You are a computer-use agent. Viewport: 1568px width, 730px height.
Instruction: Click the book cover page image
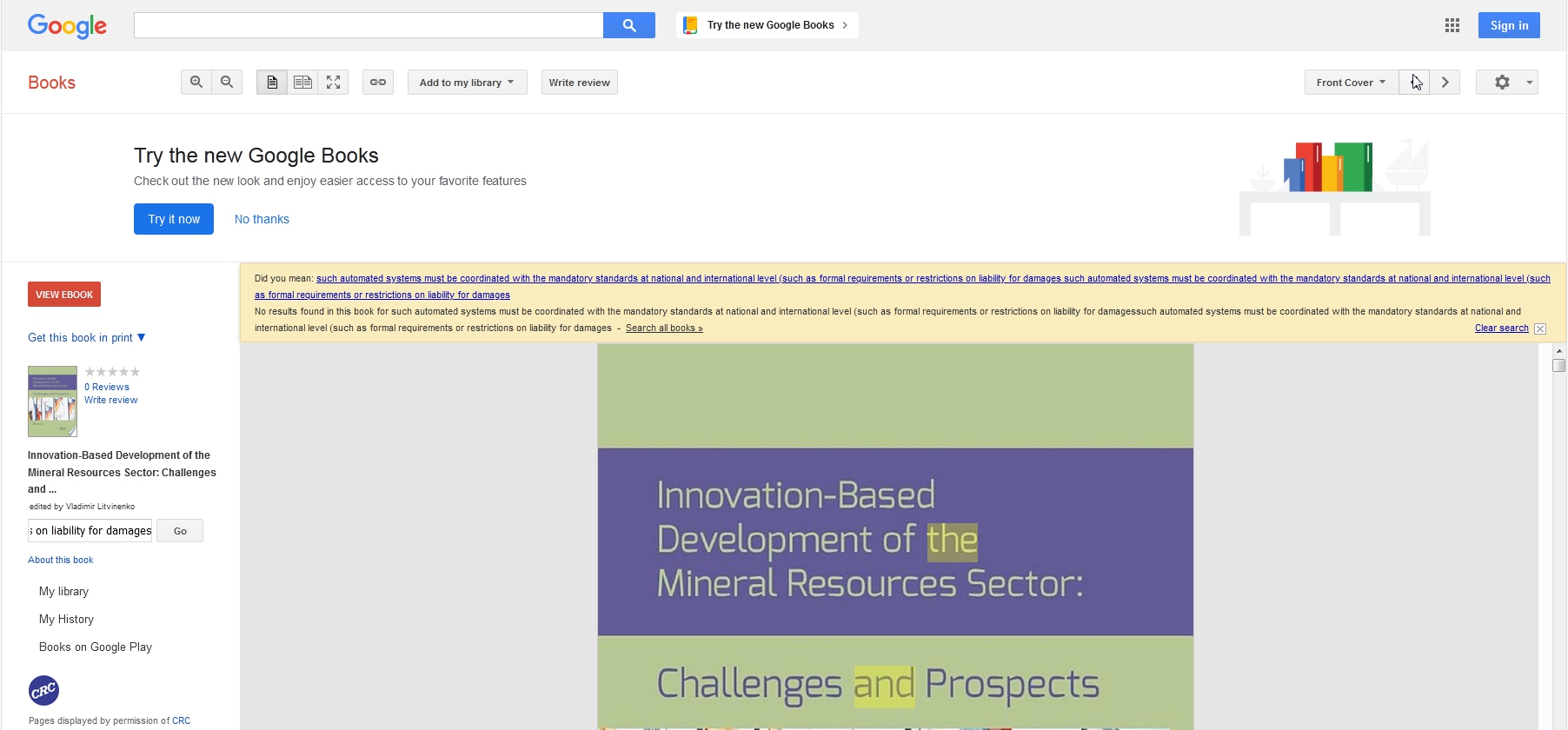pyautogui.click(x=895, y=536)
